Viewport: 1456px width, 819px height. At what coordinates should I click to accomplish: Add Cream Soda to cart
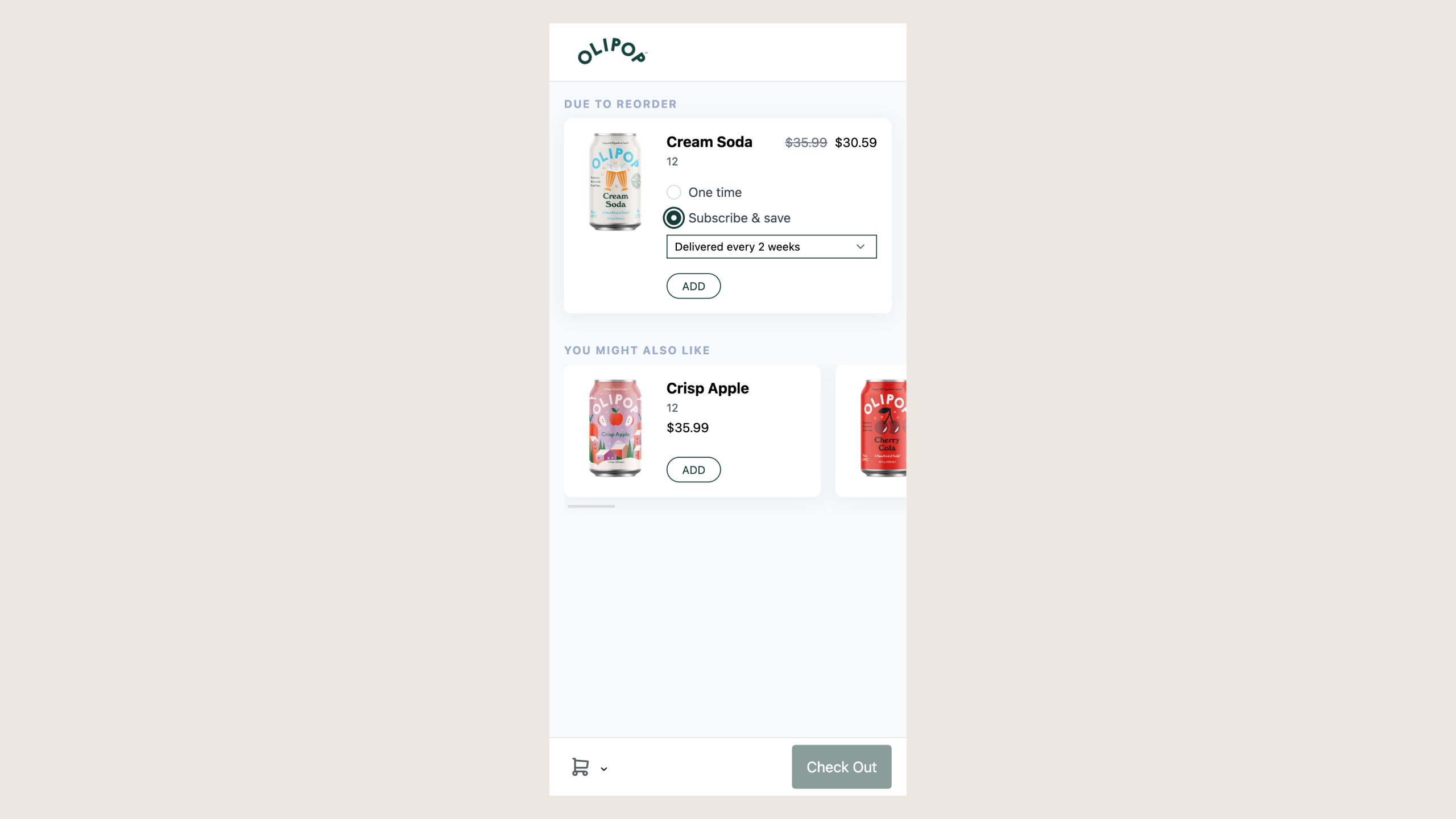pos(693,286)
